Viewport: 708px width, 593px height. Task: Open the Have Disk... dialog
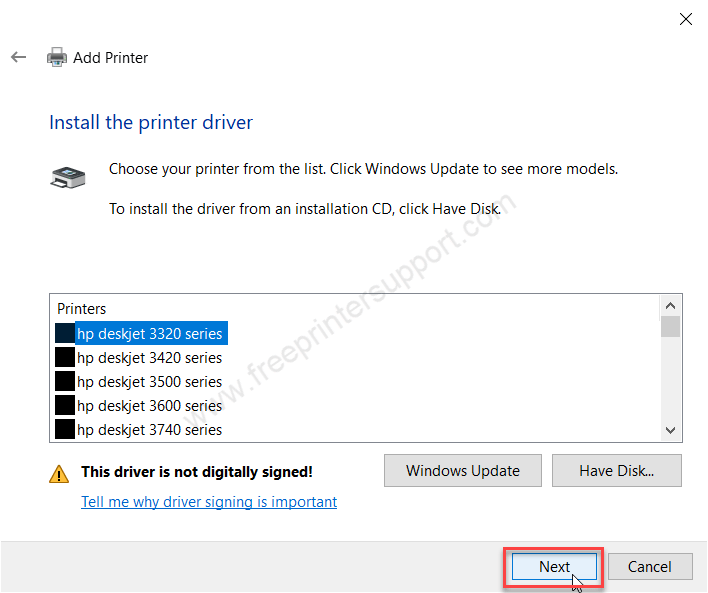(x=617, y=471)
